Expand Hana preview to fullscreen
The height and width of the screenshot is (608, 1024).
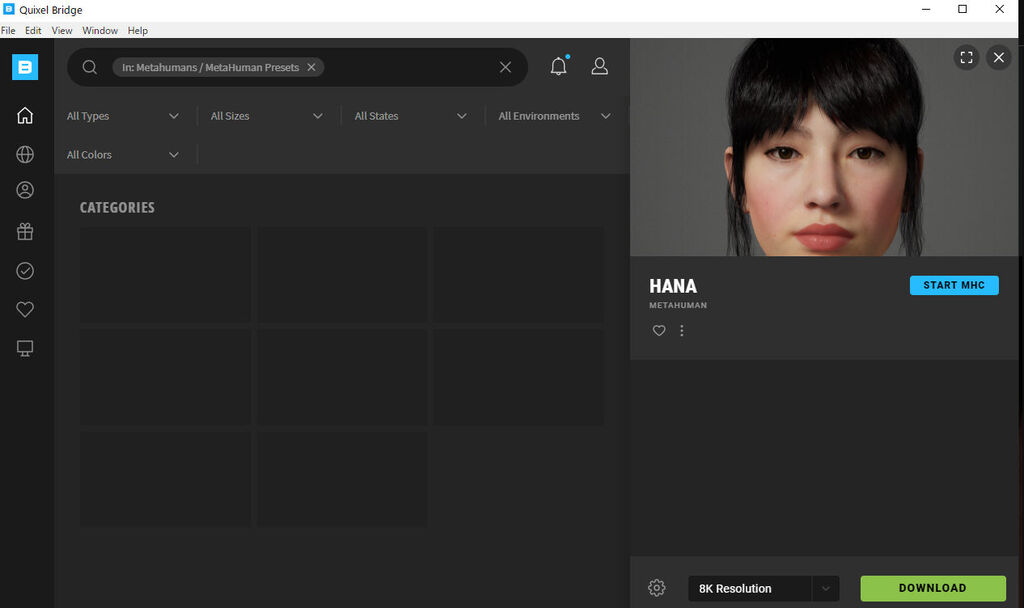click(967, 57)
